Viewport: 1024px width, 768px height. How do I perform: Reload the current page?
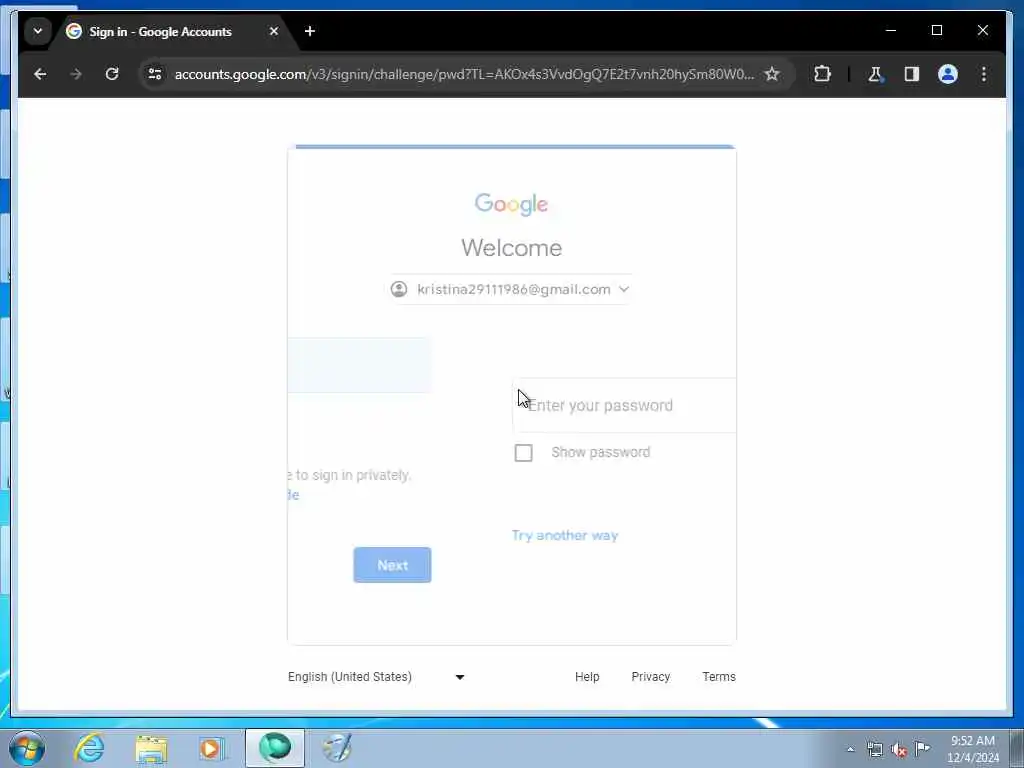pyautogui.click(x=112, y=74)
